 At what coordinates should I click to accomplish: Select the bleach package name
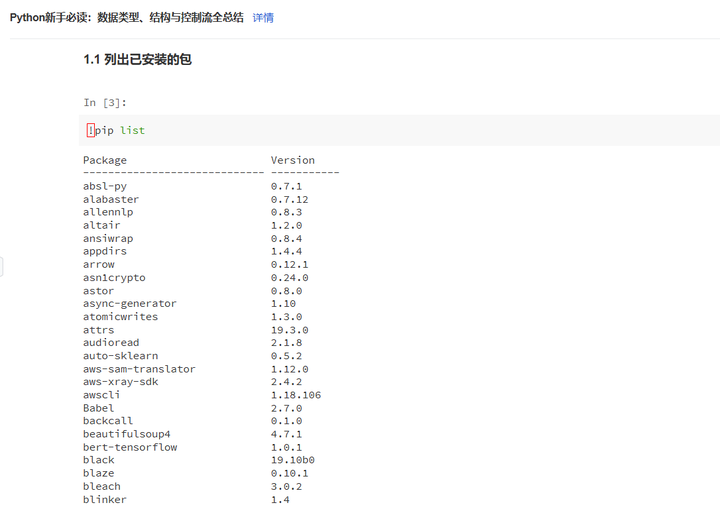tap(101, 486)
